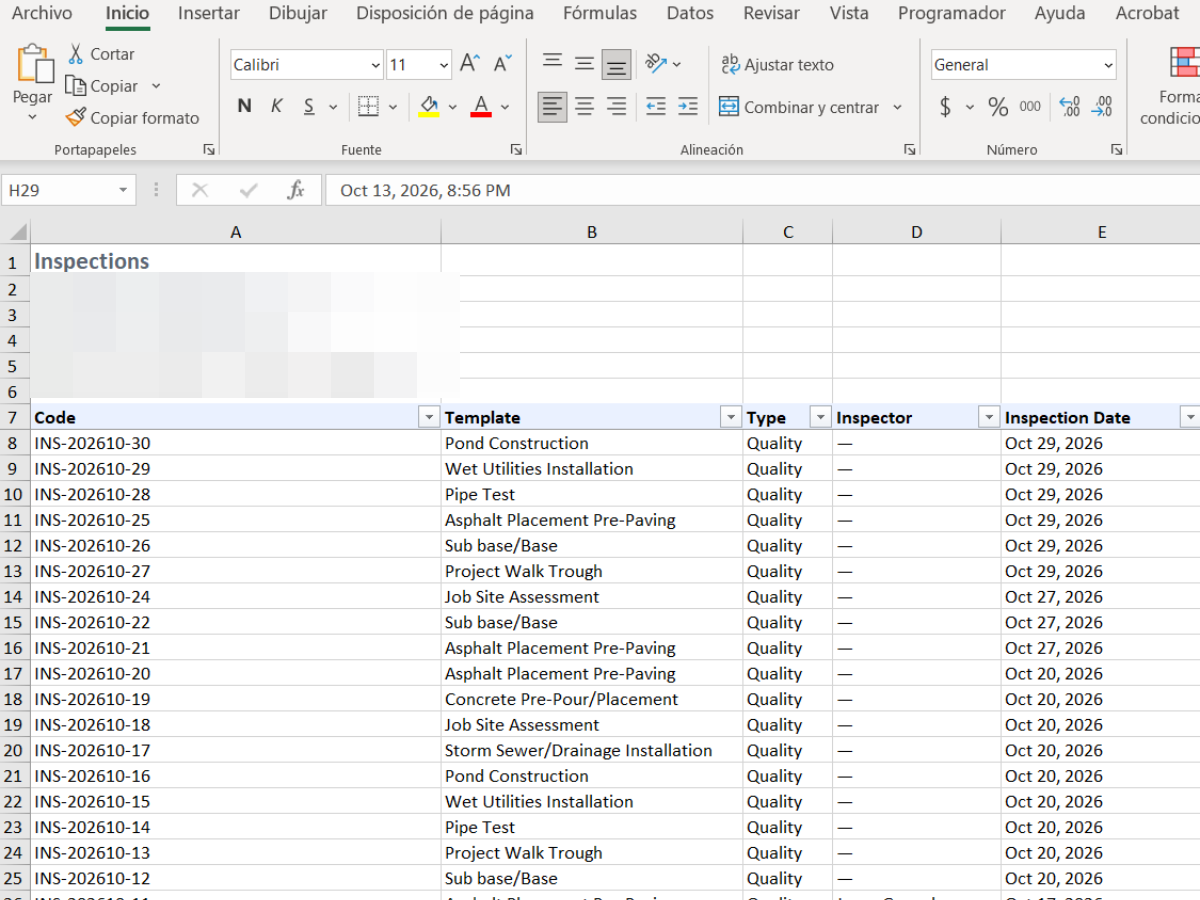
Task: Toggle italic K formatting
Action: click(x=277, y=106)
